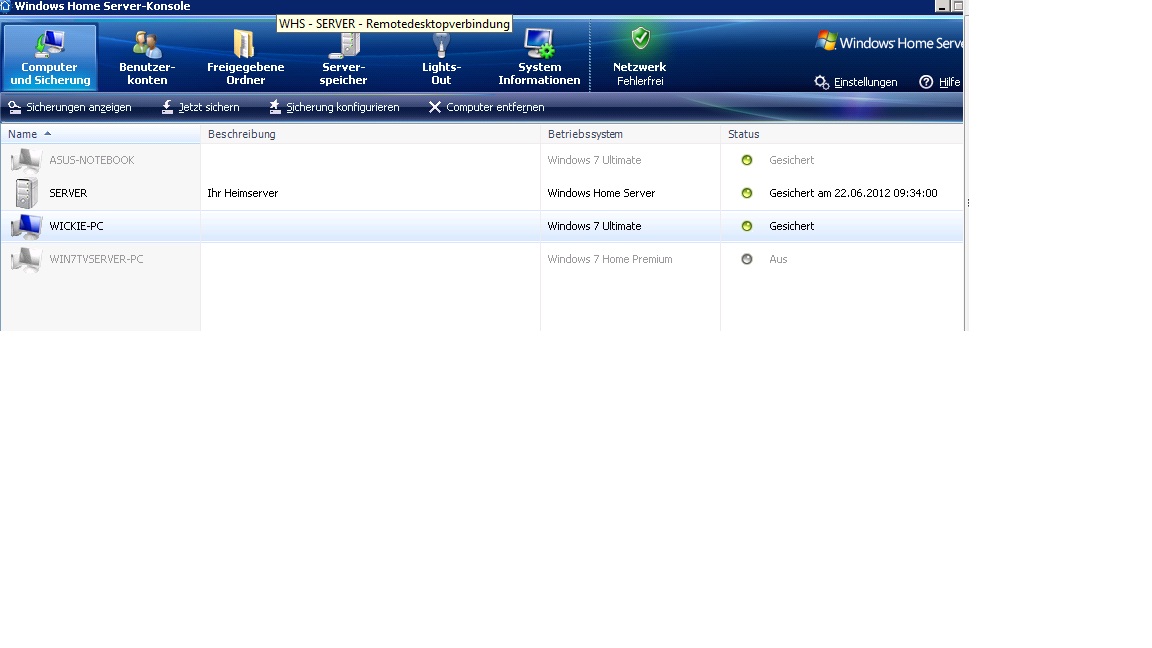The width and height of the screenshot is (1152, 648).
Task: Start a backup with Jetzt sichern
Action: pyautogui.click(x=201, y=107)
